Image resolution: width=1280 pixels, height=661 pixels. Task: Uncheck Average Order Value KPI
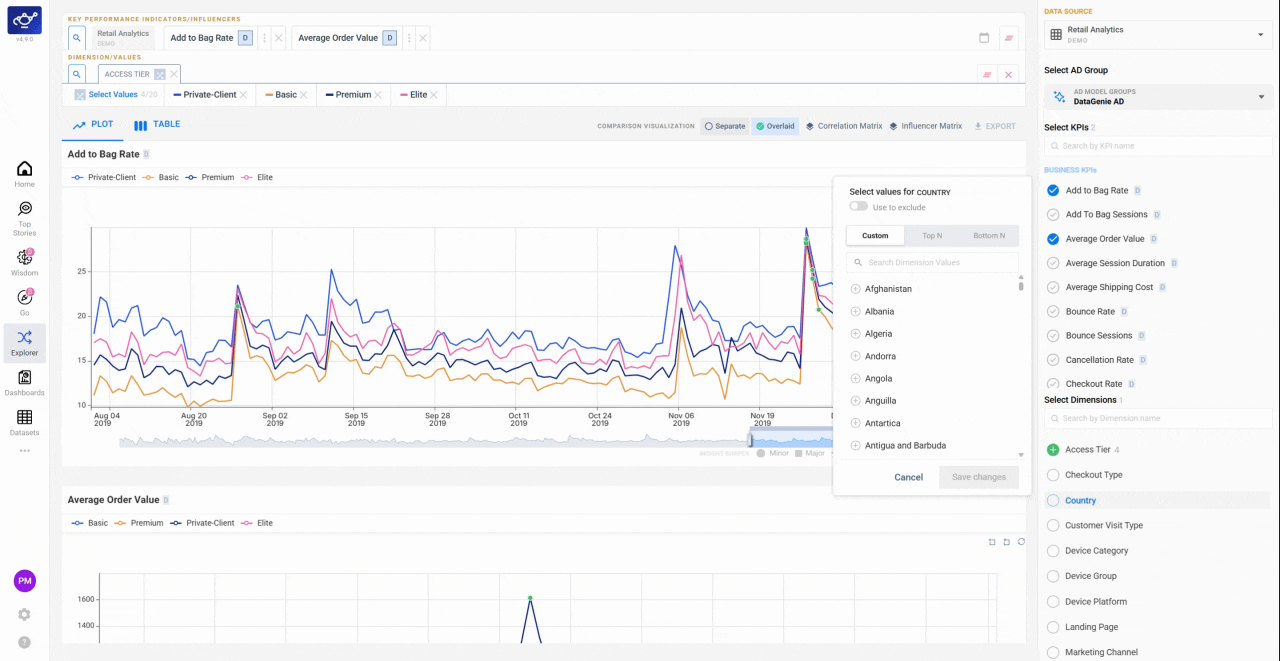(x=1053, y=239)
